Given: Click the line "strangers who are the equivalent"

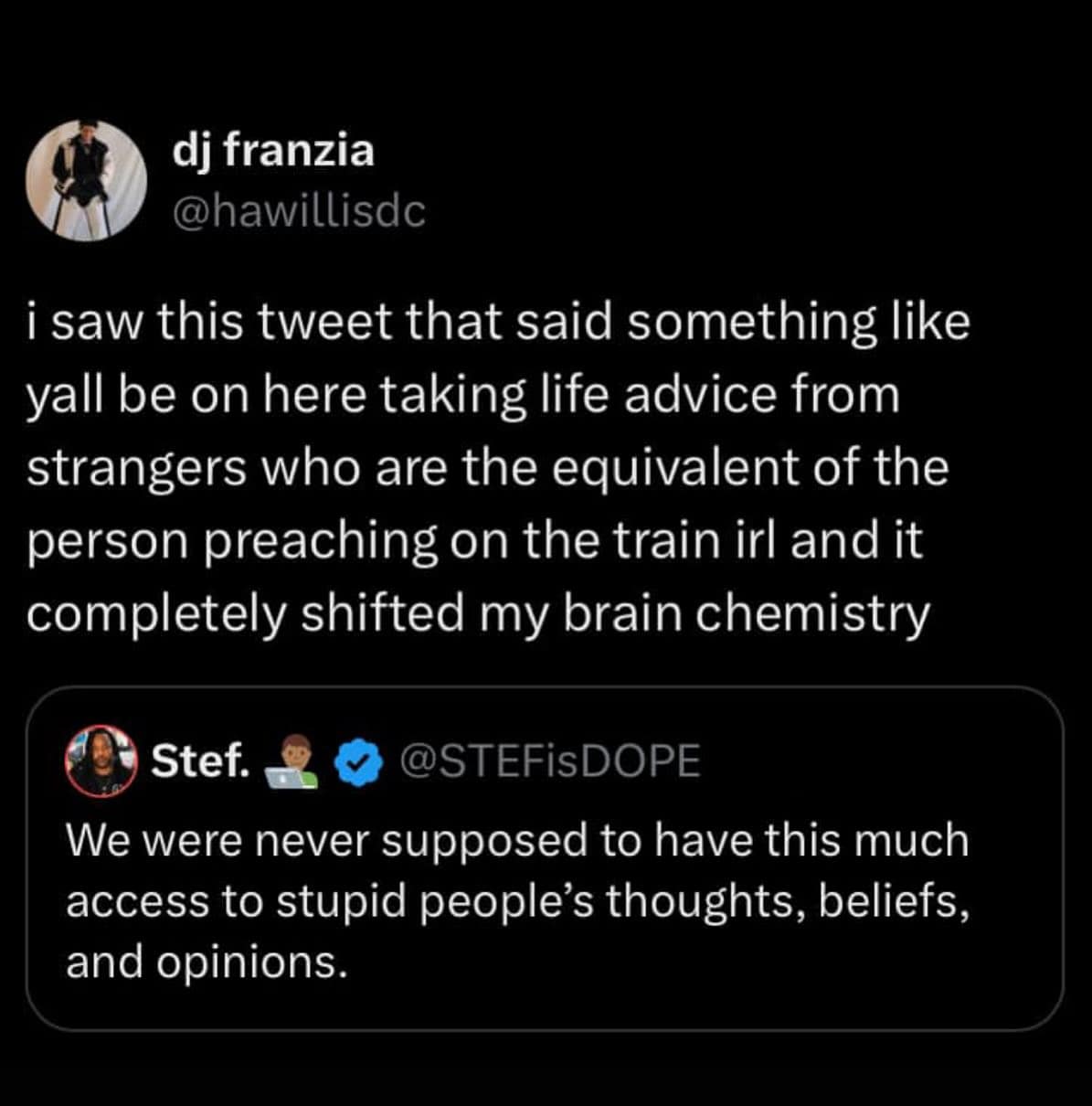Looking at the screenshot, I should (x=487, y=467).
